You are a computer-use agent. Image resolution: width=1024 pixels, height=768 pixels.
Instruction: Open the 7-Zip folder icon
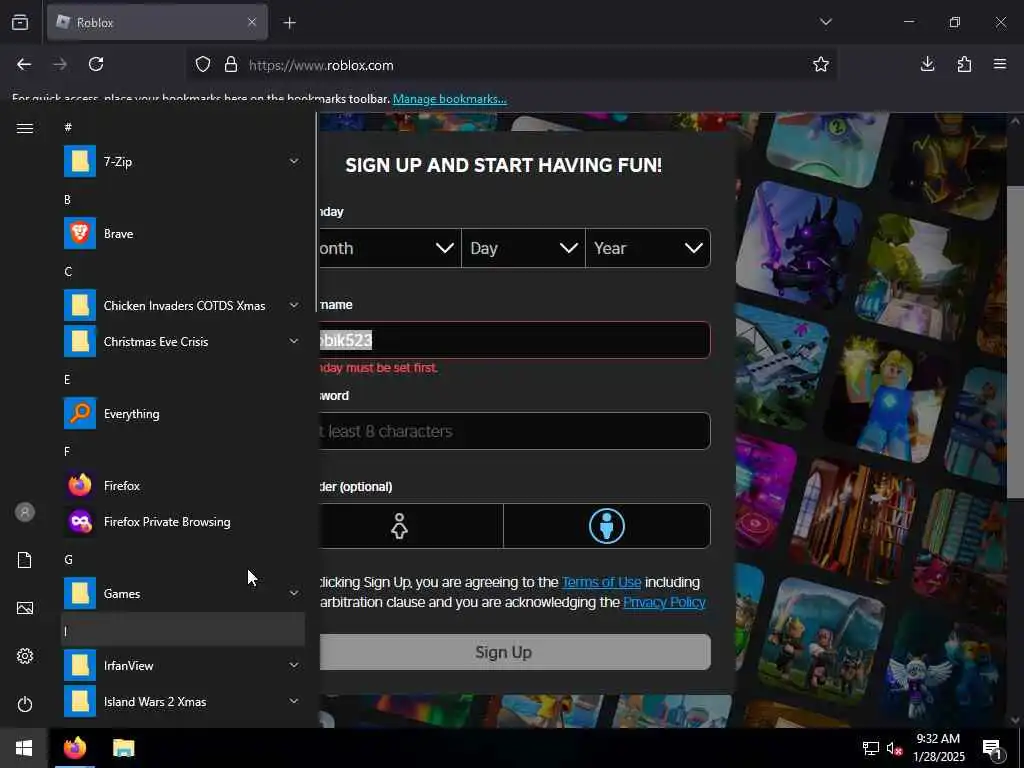(x=80, y=161)
